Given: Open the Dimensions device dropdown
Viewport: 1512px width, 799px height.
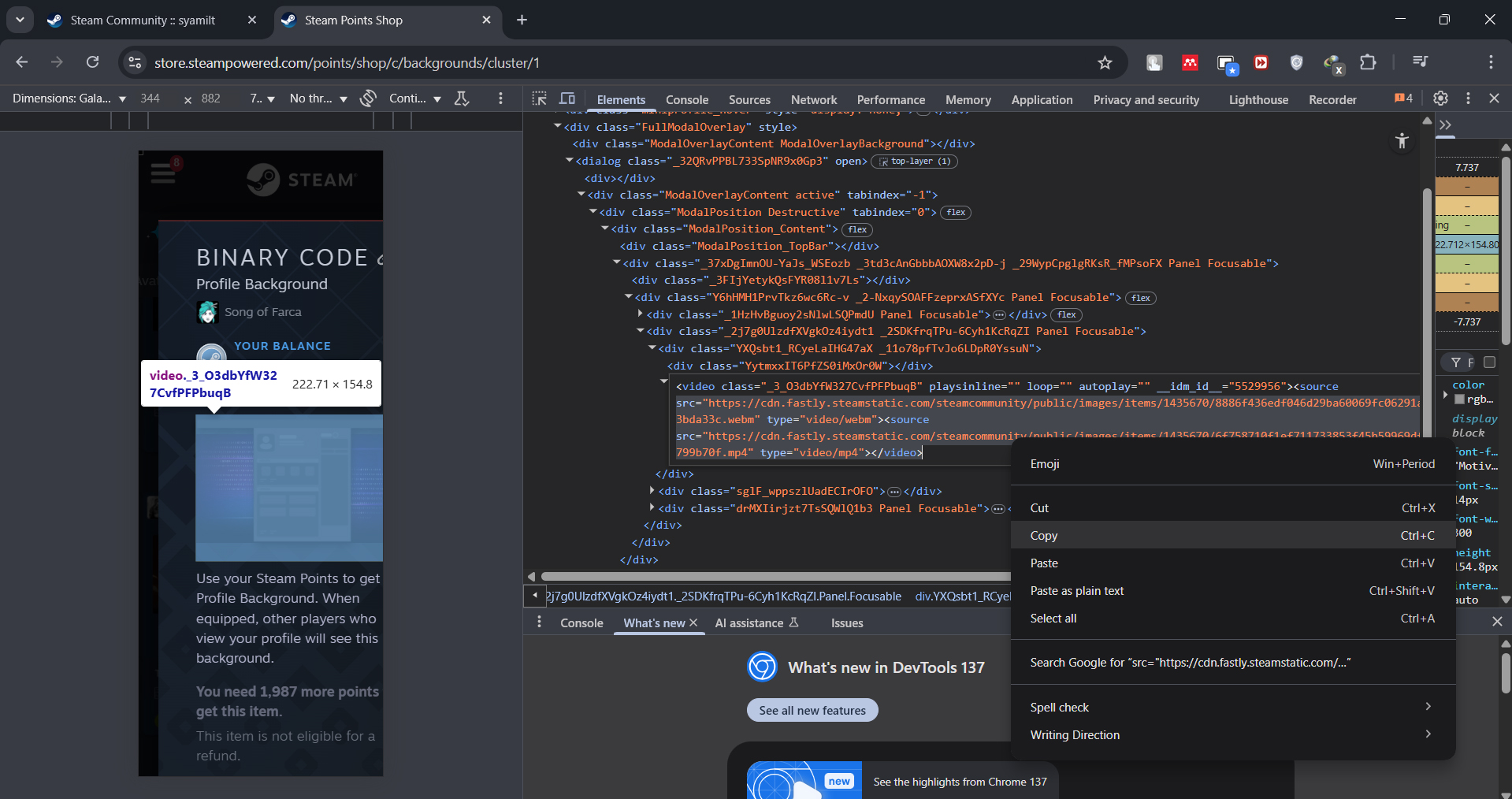Looking at the screenshot, I should point(69,98).
